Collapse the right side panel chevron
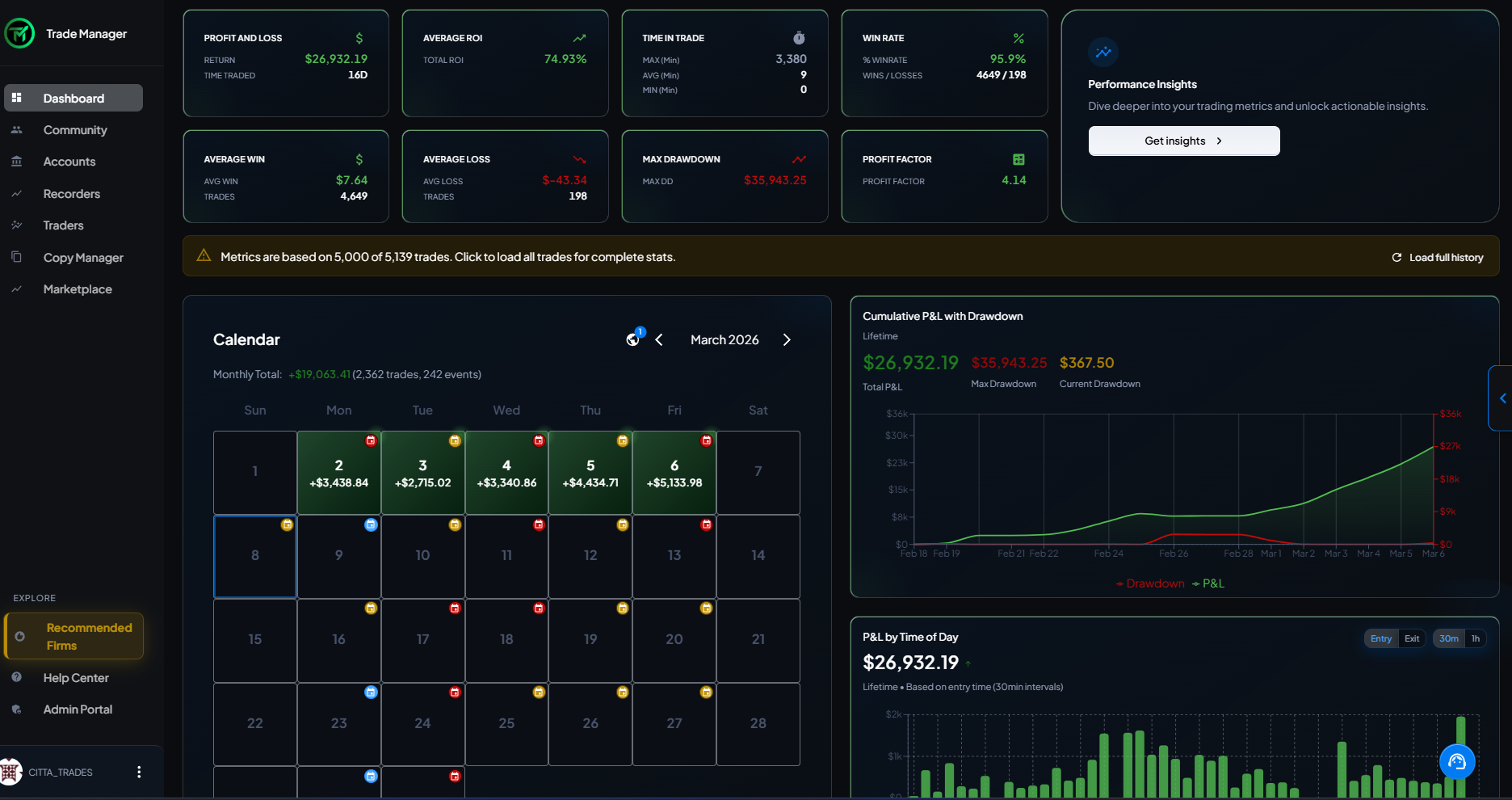The height and width of the screenshot is (800, 1512). point(1502,398)
